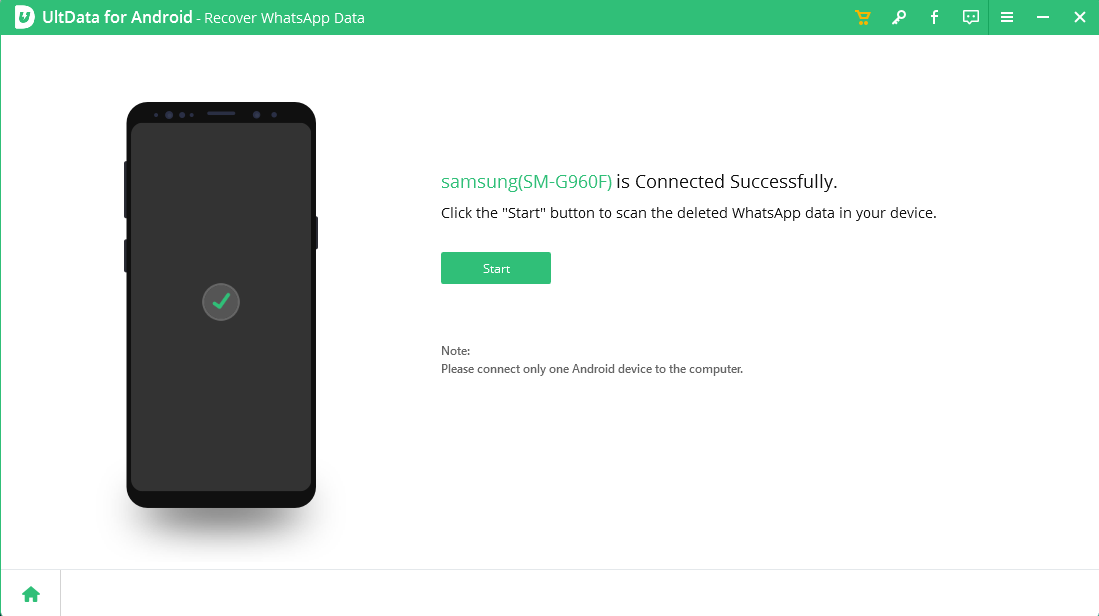Click the key register icon
Screen dimensions: 1099x616
pos(899,18)
